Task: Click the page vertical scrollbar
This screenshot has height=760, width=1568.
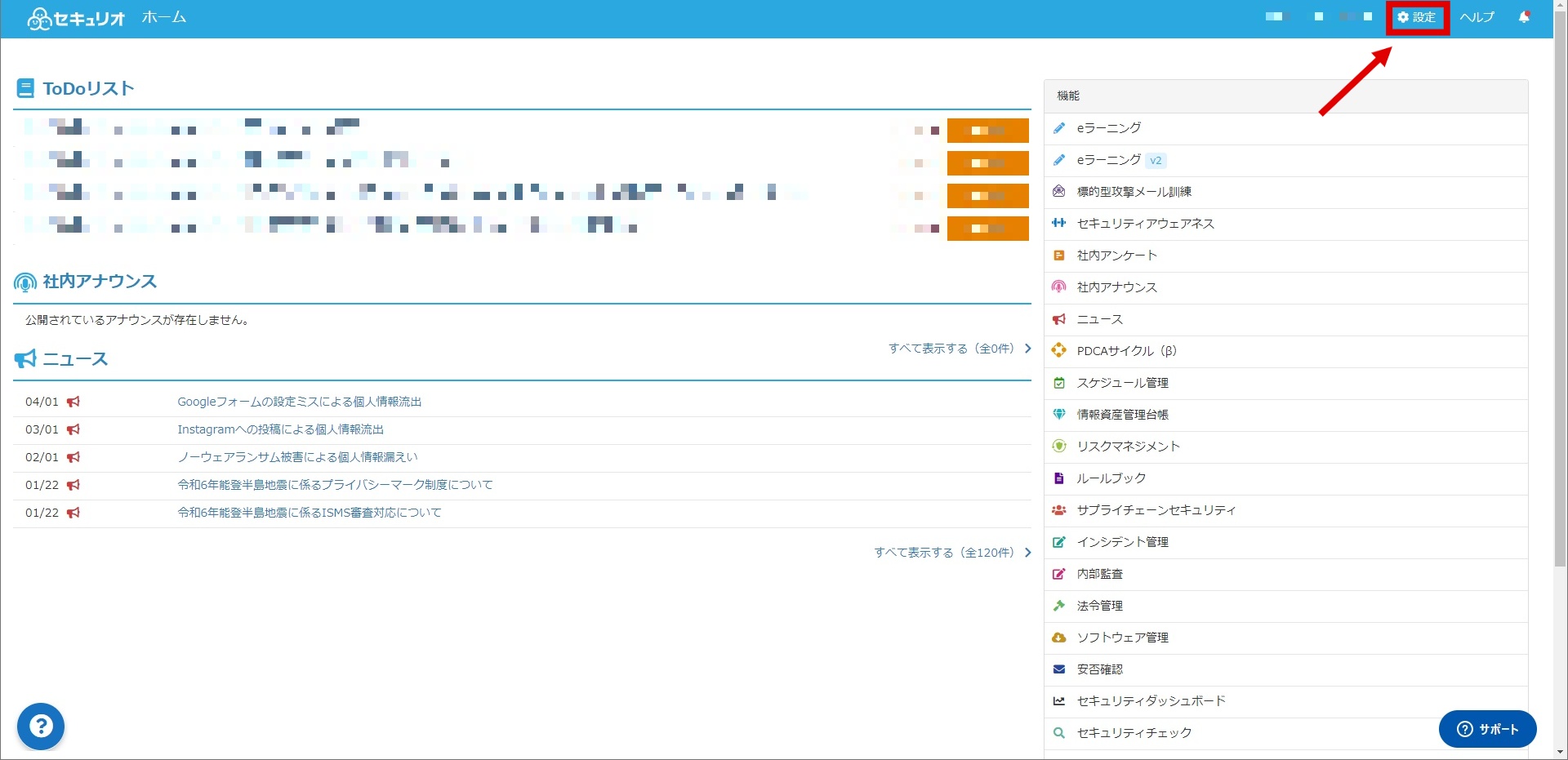Action: pyautogui.click(x=1560, y=290)
